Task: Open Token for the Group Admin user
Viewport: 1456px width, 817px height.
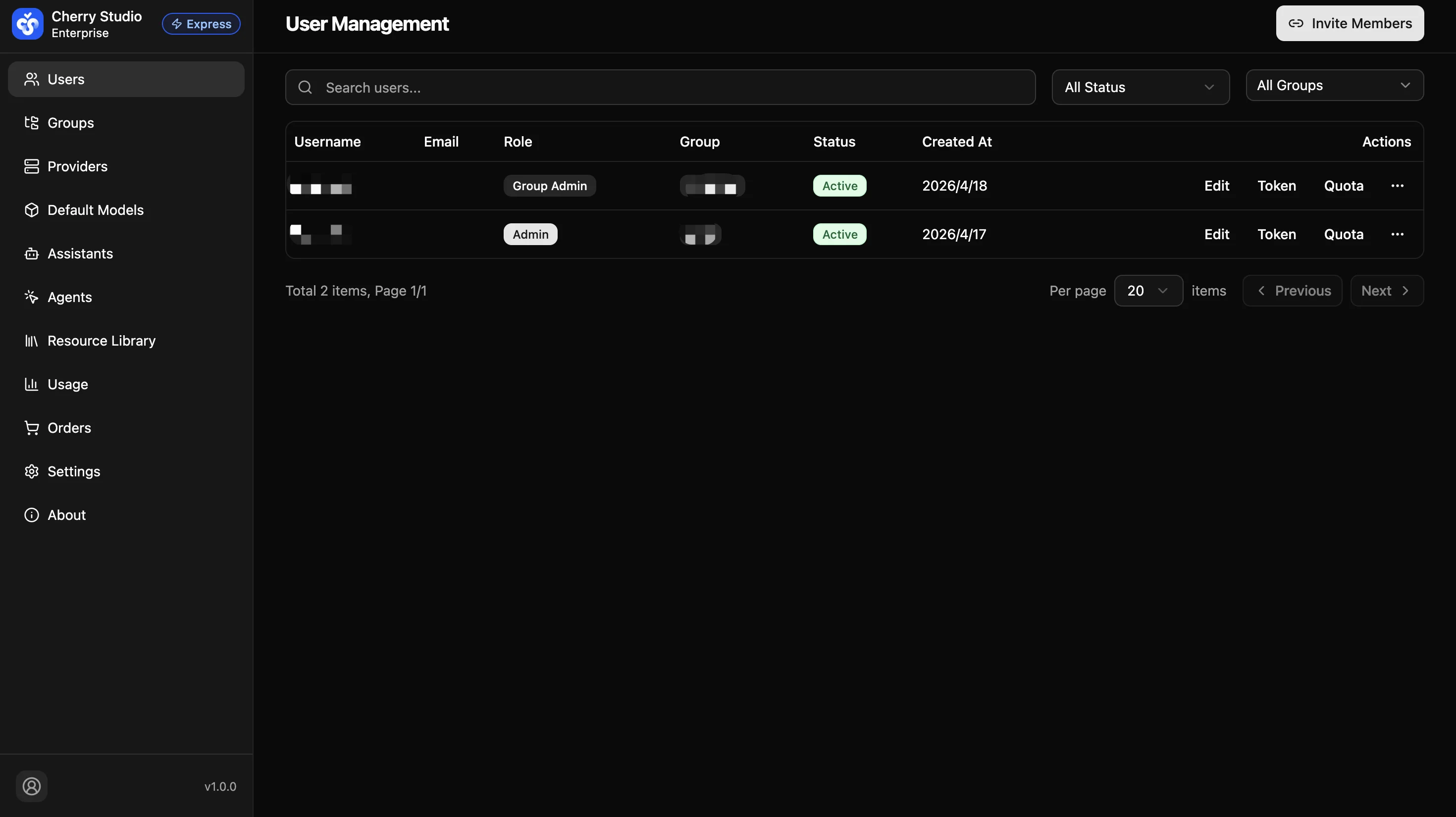Action: point(1276,185)
